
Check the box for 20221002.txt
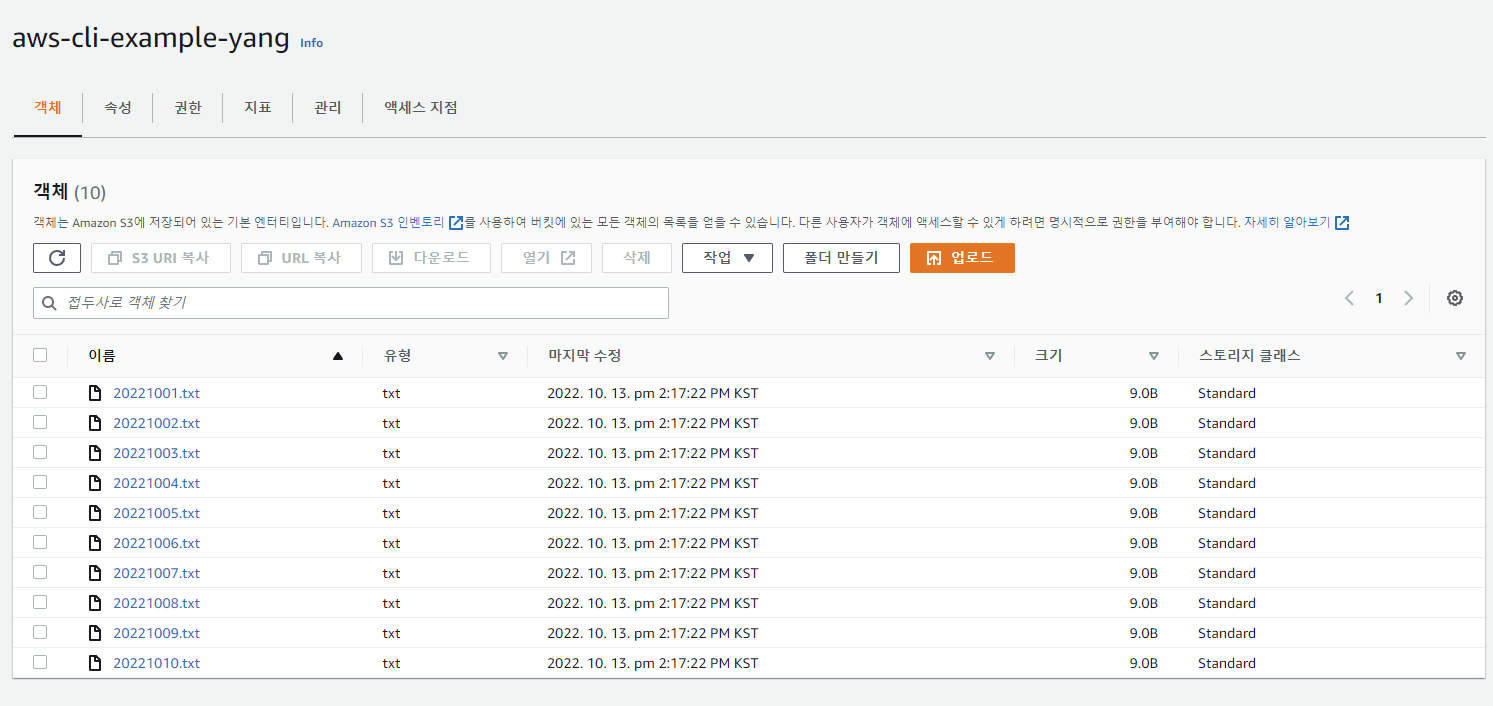click(40, 422)
